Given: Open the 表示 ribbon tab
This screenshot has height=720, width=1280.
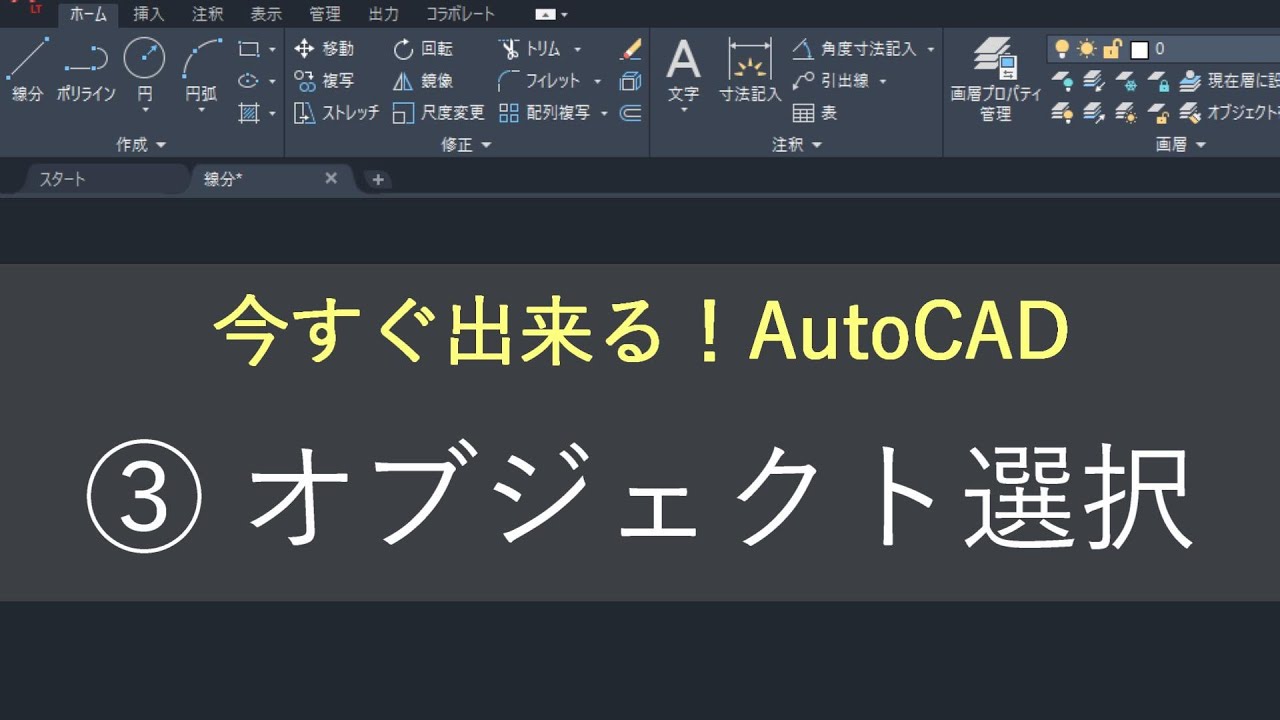Looking at the screenshot, I should click(x=266, y=14).
